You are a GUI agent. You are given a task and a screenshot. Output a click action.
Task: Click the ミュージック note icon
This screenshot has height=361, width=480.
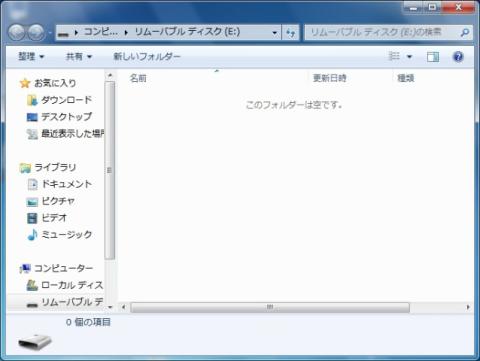[32, 235]
